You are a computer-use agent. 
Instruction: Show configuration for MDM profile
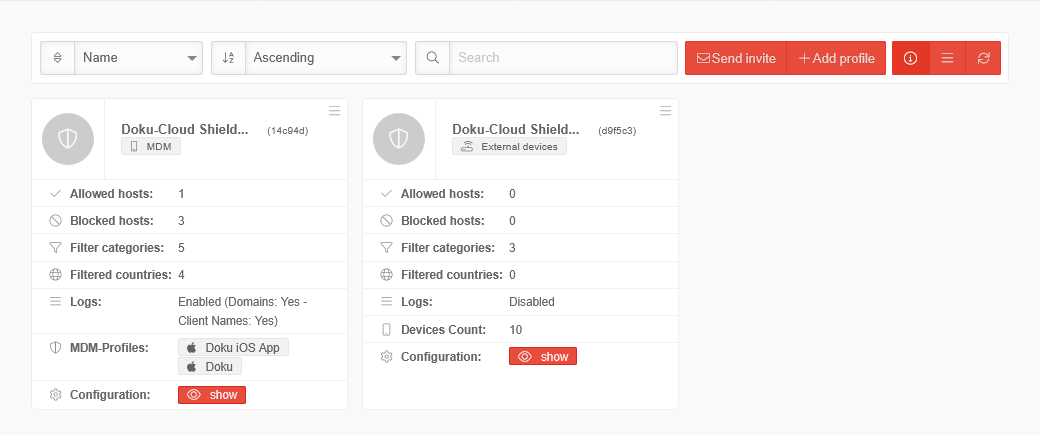(x=212, y=395)
